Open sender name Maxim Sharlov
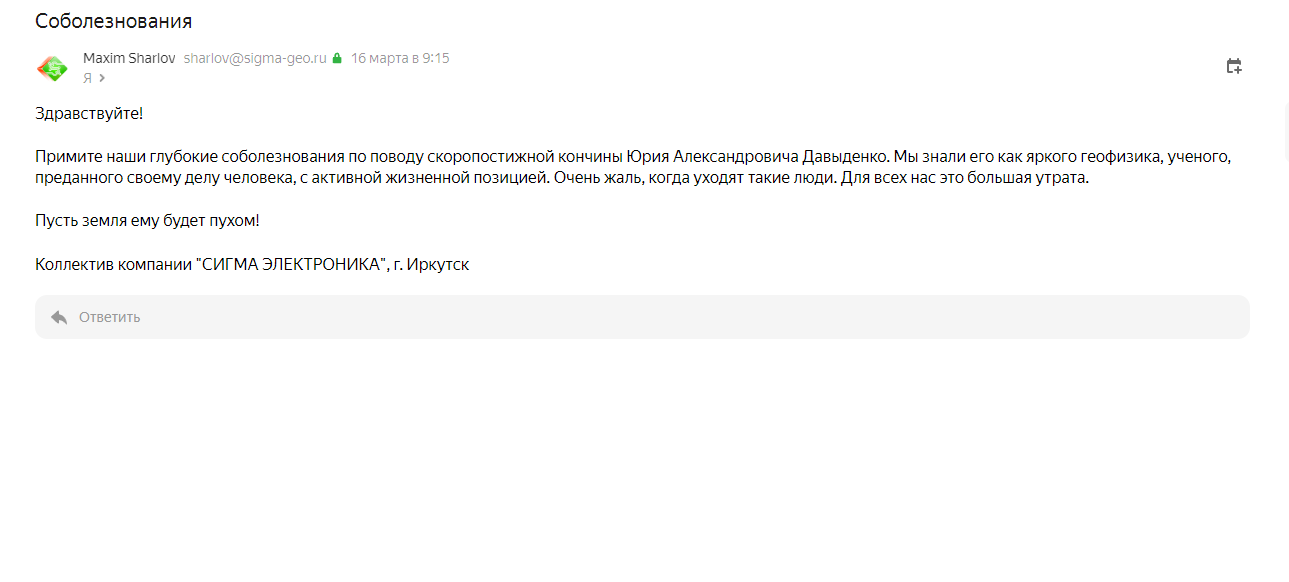The width and height of the screenshot is (1289, 582). point(129,58)
